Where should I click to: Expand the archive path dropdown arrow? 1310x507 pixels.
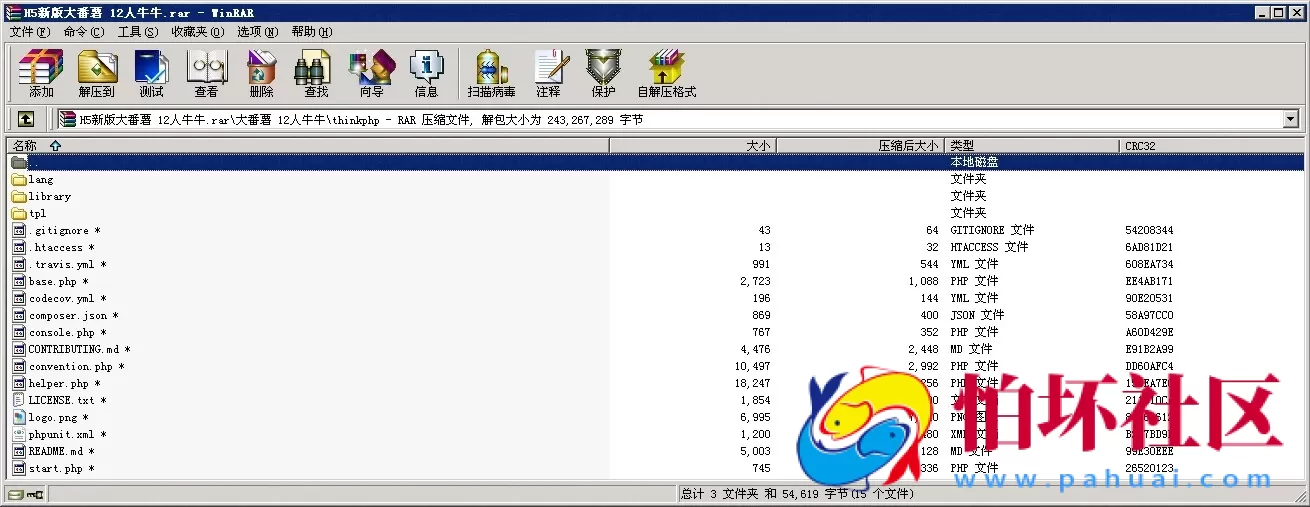point(1290,120)
